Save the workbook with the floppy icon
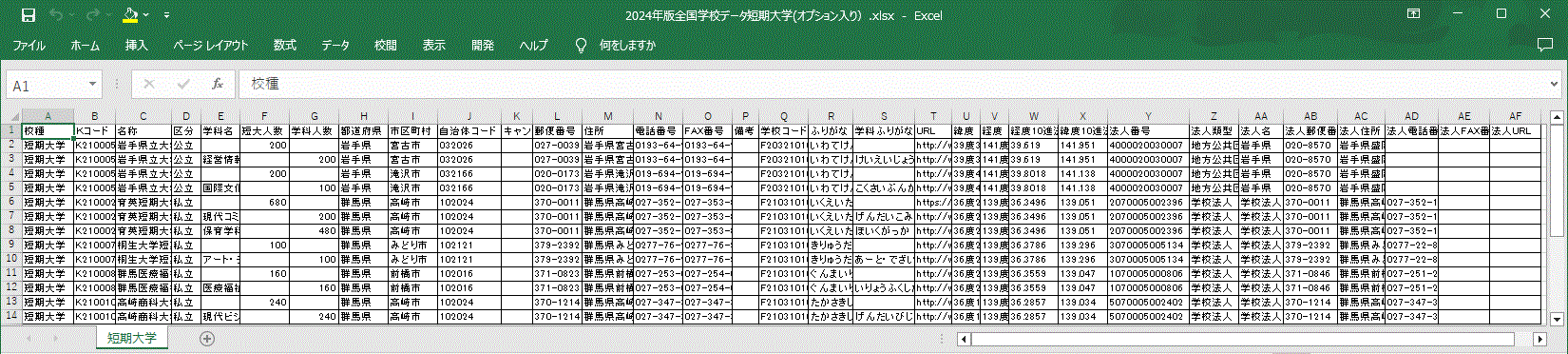Screen dimensions: 1568x354 pyautogui.click(x=28, y=15)
